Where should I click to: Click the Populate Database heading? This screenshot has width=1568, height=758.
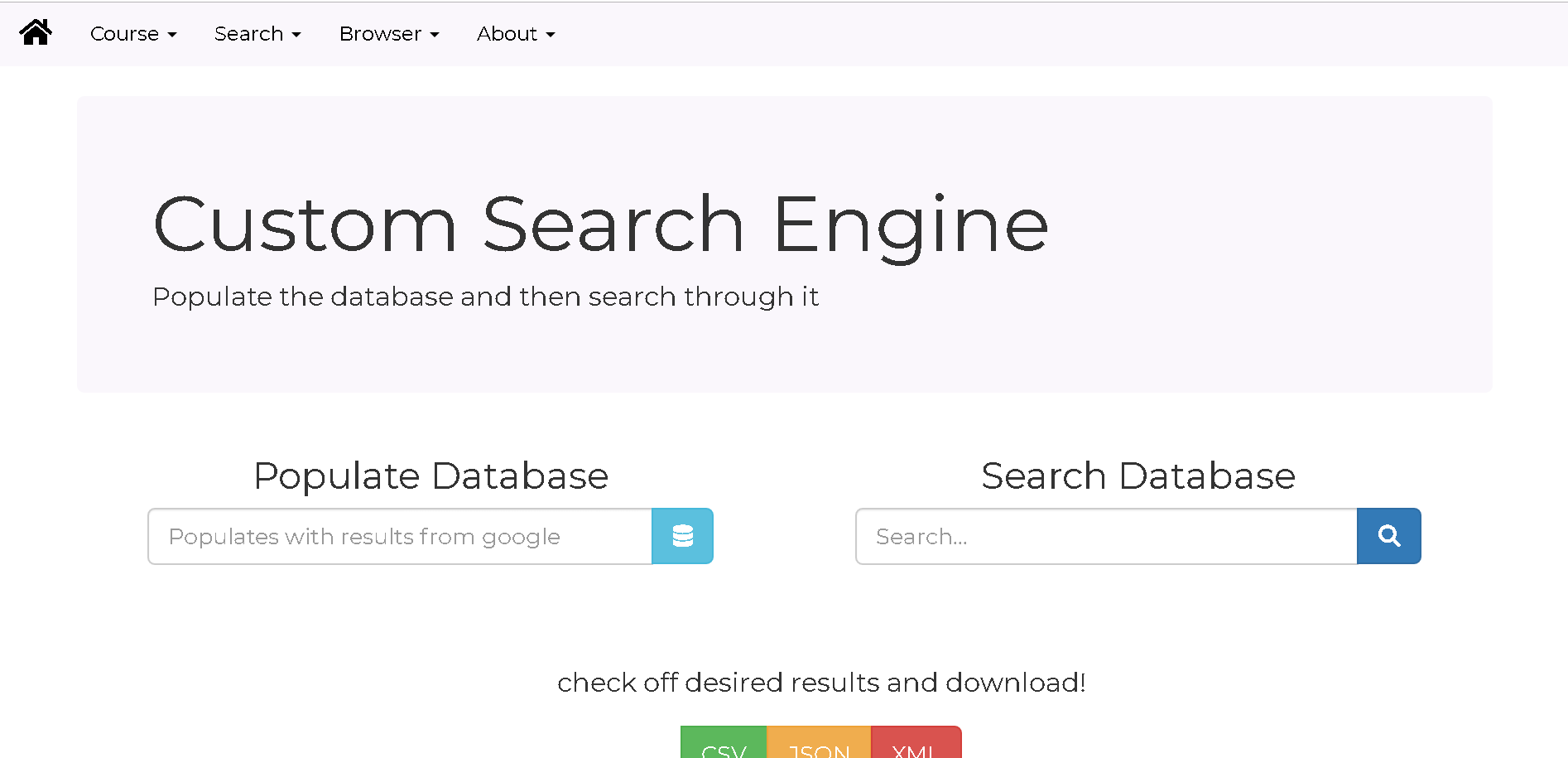point(430,476)
